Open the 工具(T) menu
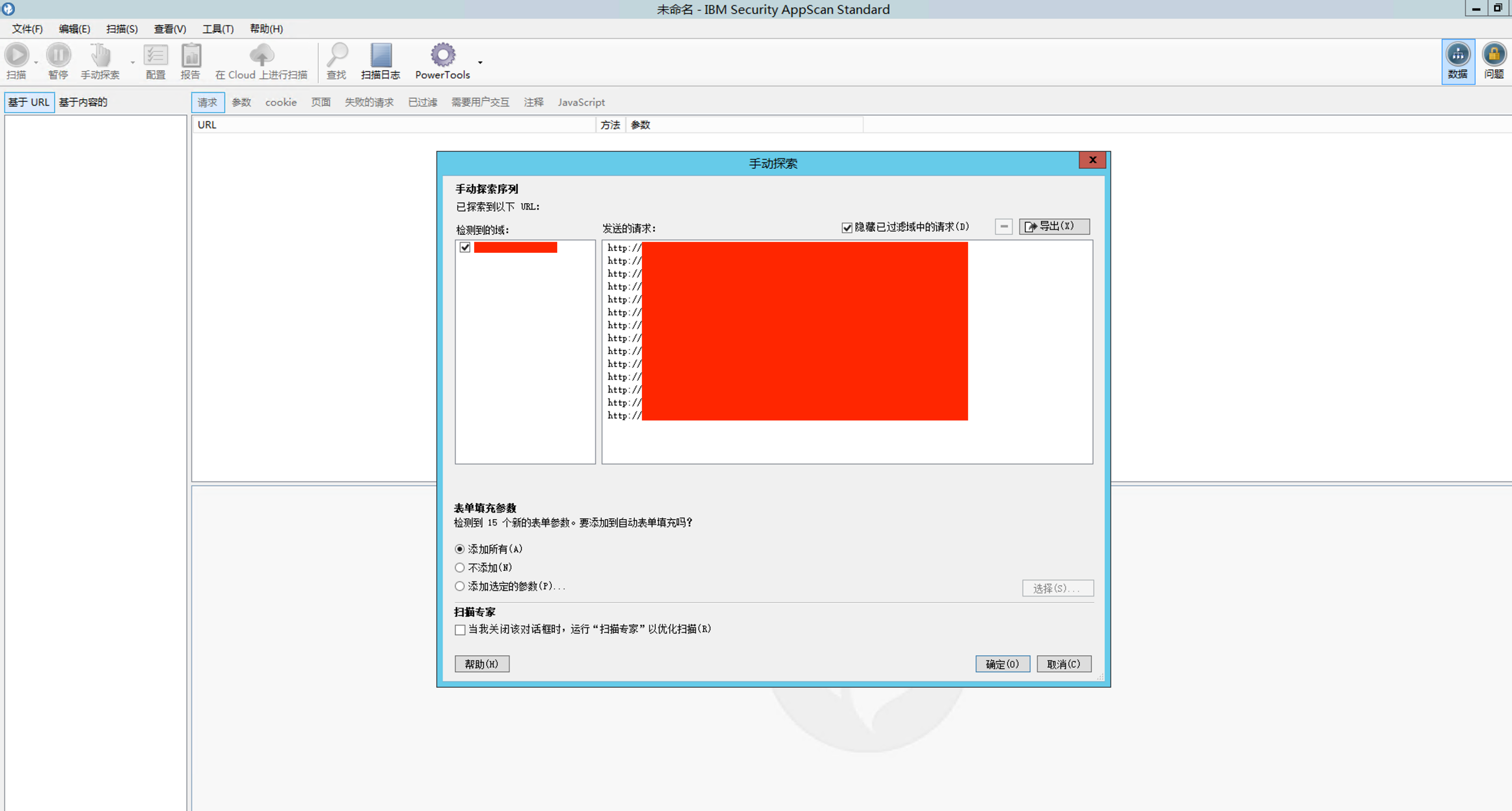The image size is (1512, 811). [219, 29]
